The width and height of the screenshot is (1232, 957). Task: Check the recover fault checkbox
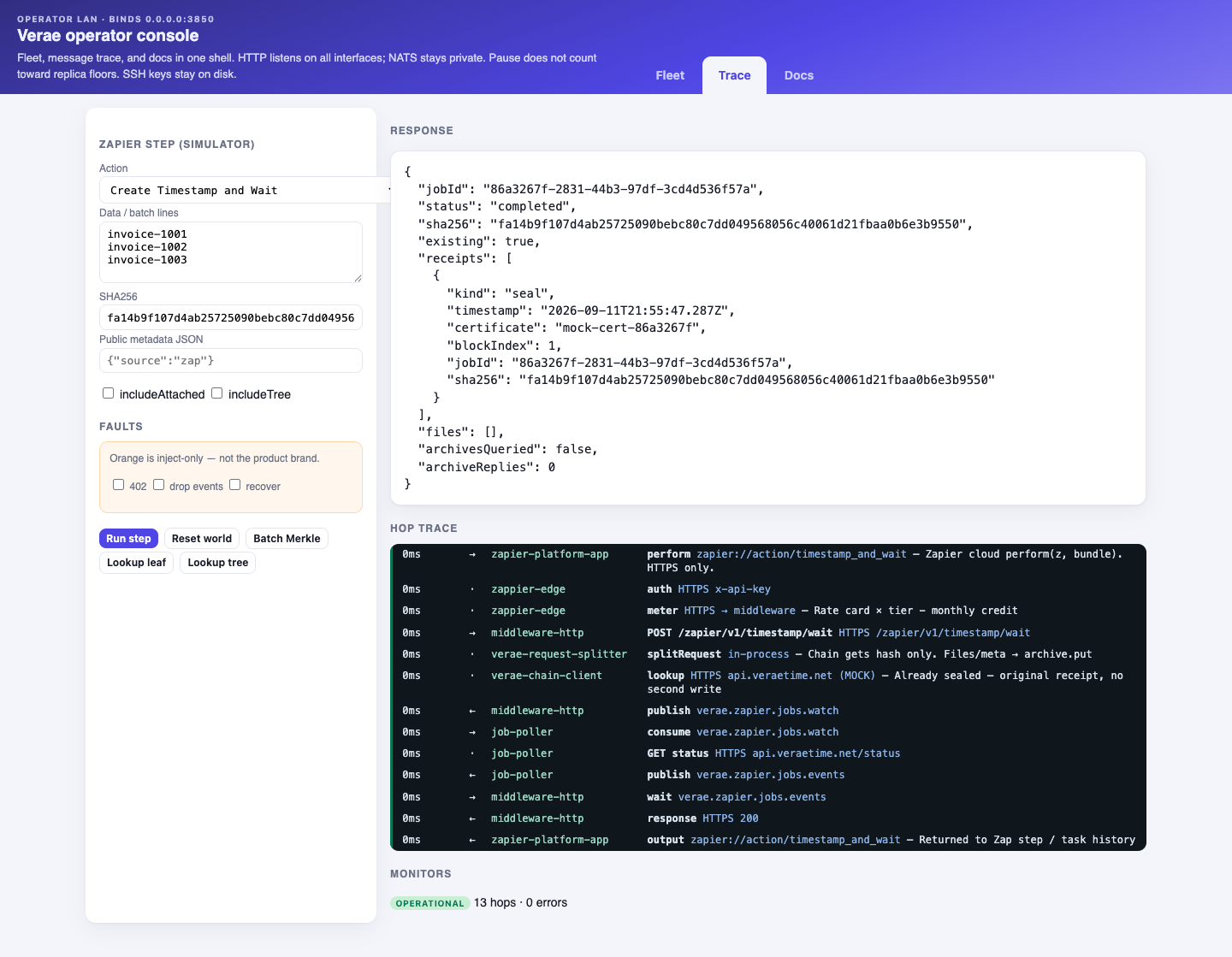[235, 485]
